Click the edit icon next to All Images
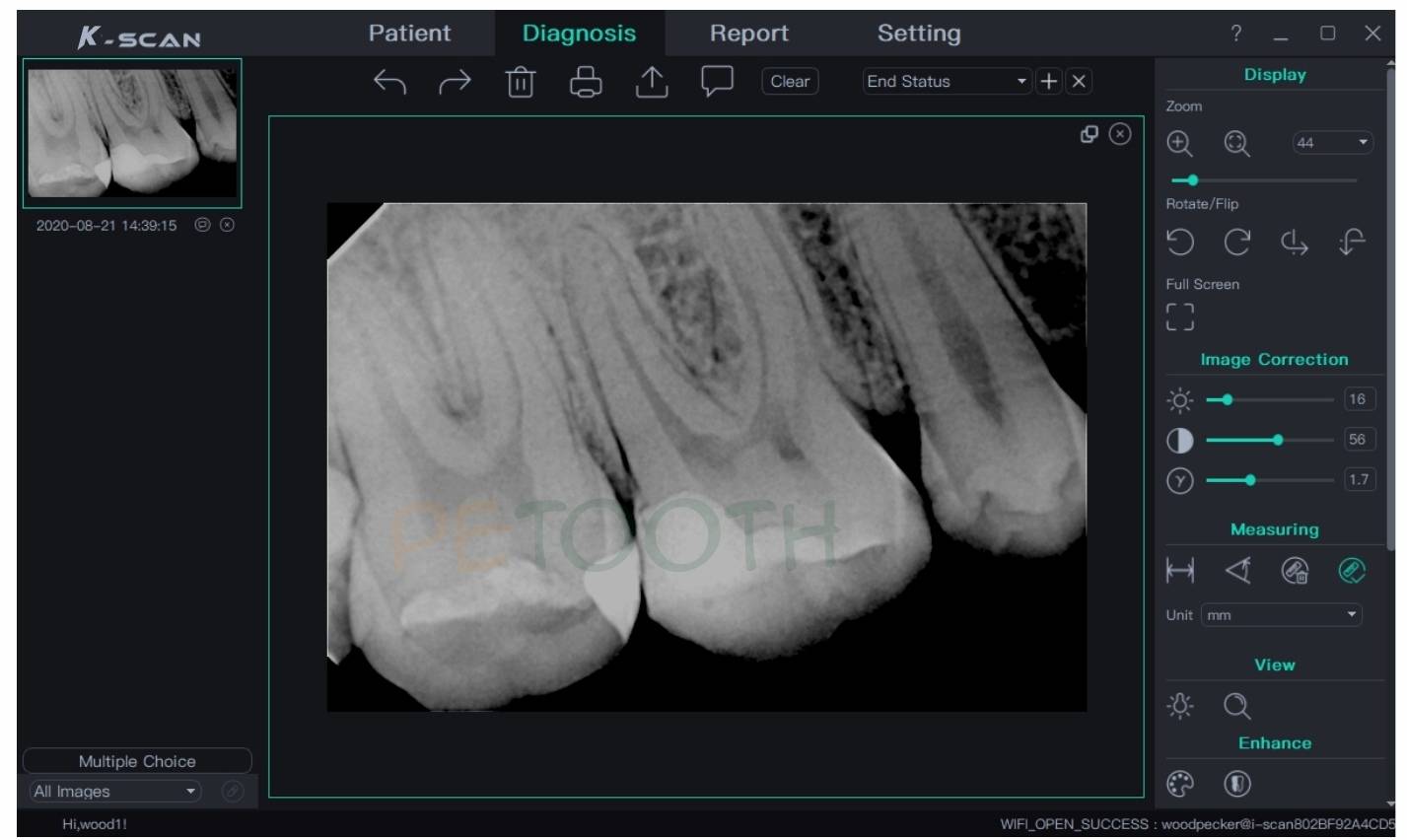 tap(233, 791)
